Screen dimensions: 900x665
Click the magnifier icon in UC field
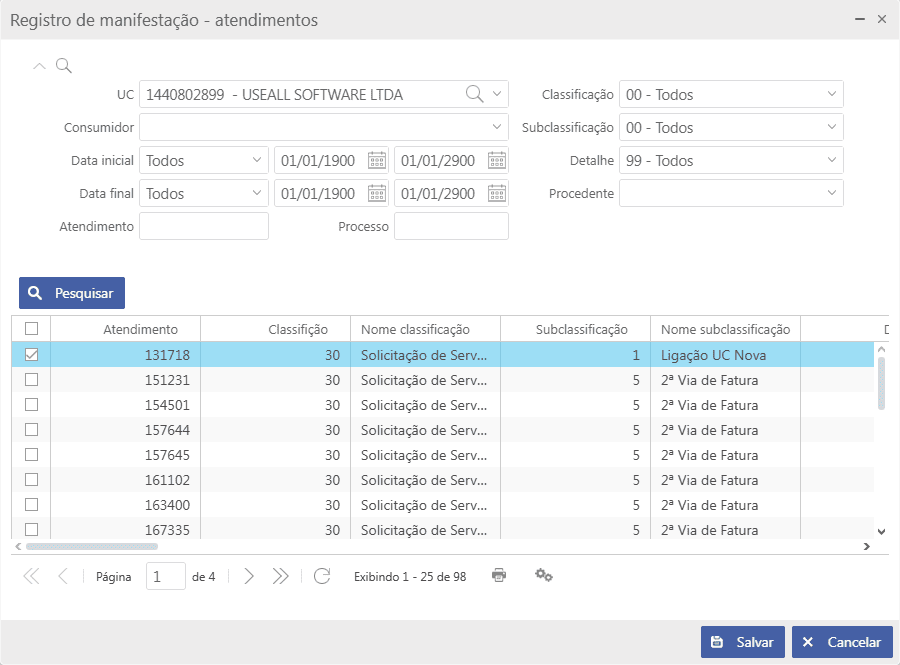[x=474, y=94]
